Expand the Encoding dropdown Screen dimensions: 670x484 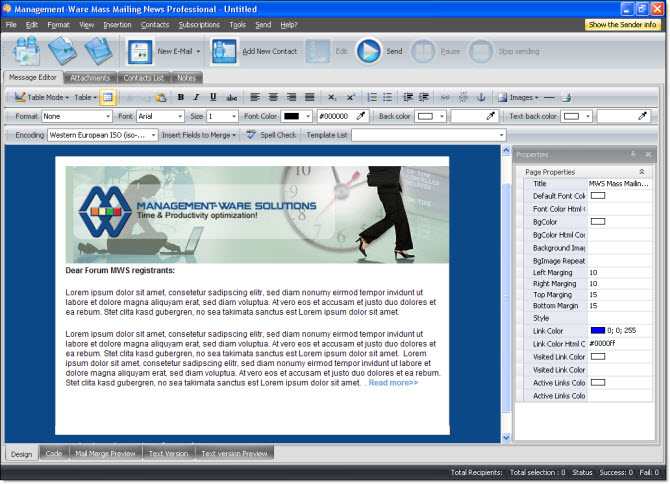(x=153, y=135)
